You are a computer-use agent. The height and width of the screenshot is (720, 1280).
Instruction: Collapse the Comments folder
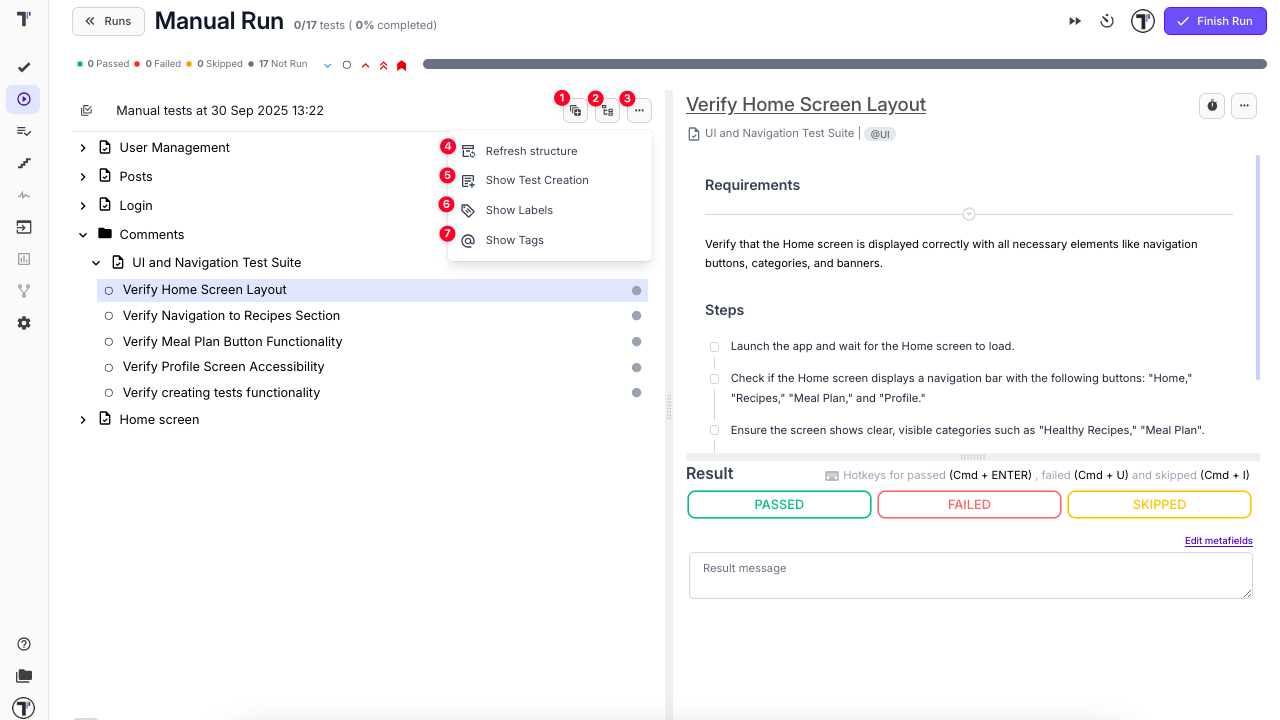tap(83, 235)
